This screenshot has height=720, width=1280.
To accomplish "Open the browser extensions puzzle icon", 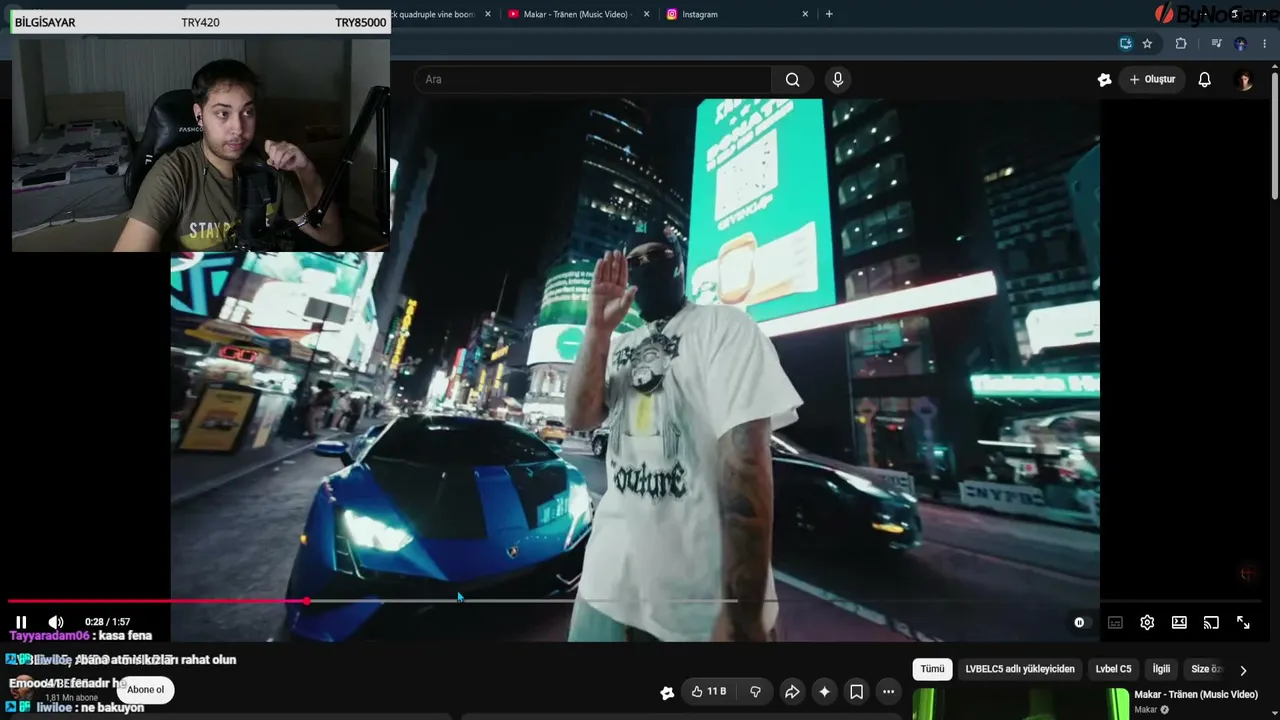I will pos(1181,43).
